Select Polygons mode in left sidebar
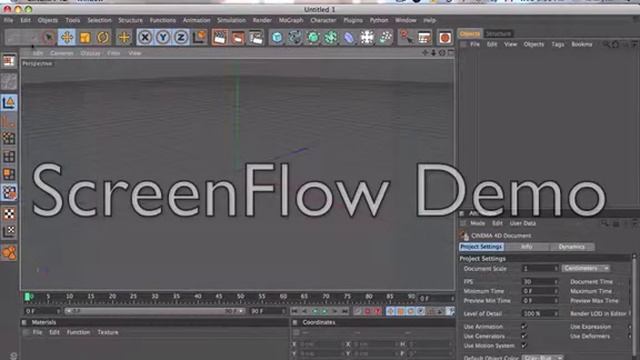 pos(9,174)
